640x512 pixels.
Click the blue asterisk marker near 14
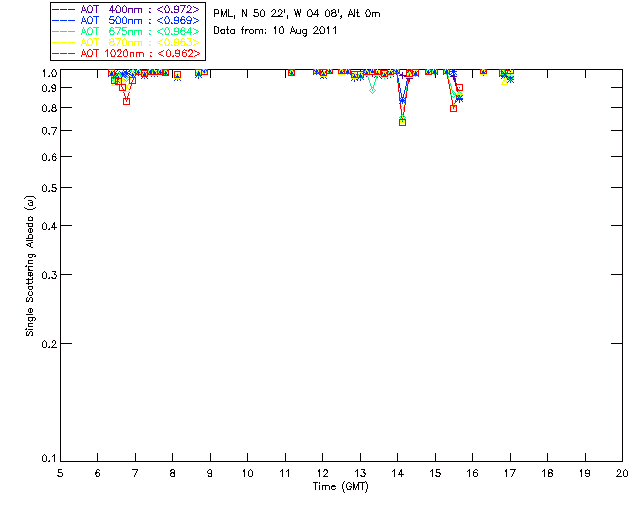(402, 100)
